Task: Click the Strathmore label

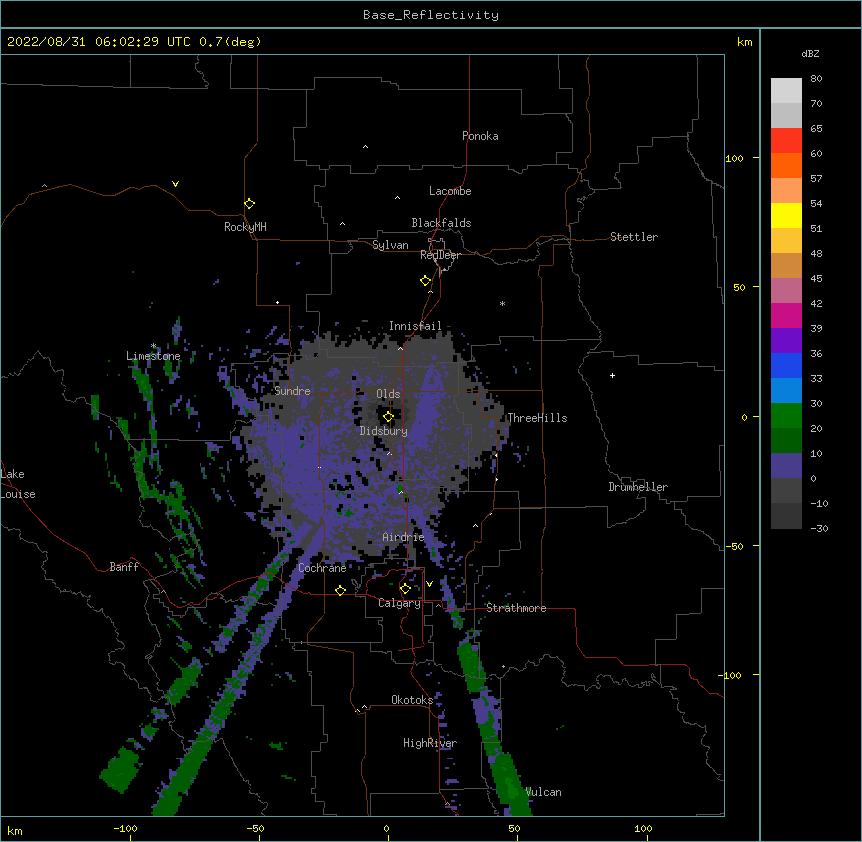Action: (516, 608)
